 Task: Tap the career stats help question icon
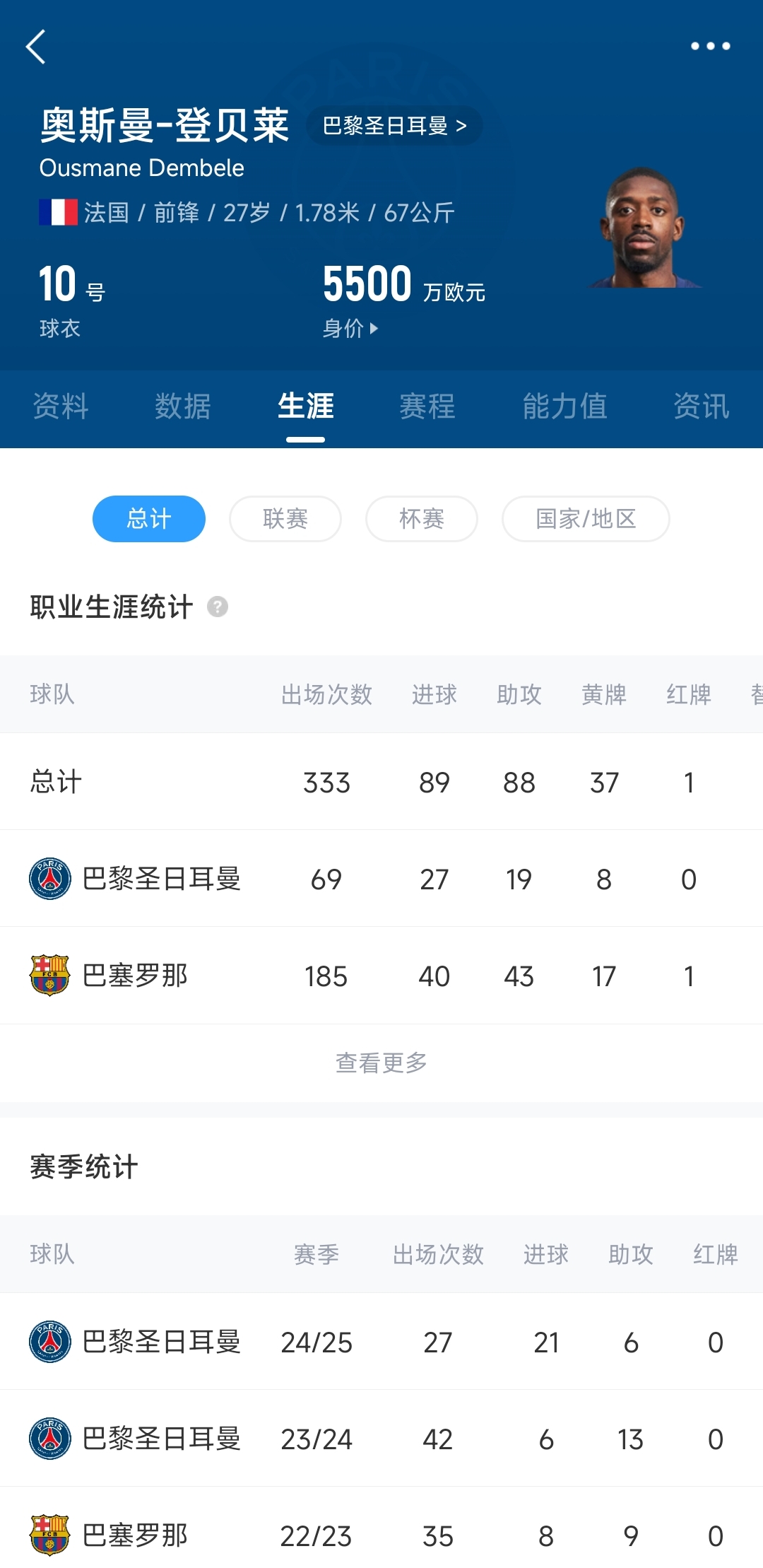(x=218, y=607)
